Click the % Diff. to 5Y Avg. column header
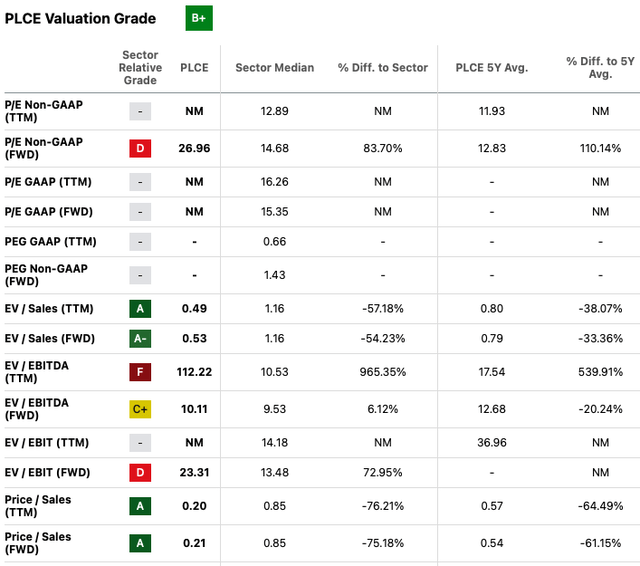The height and width of the screenshot is (566, 640). (600, 67)
